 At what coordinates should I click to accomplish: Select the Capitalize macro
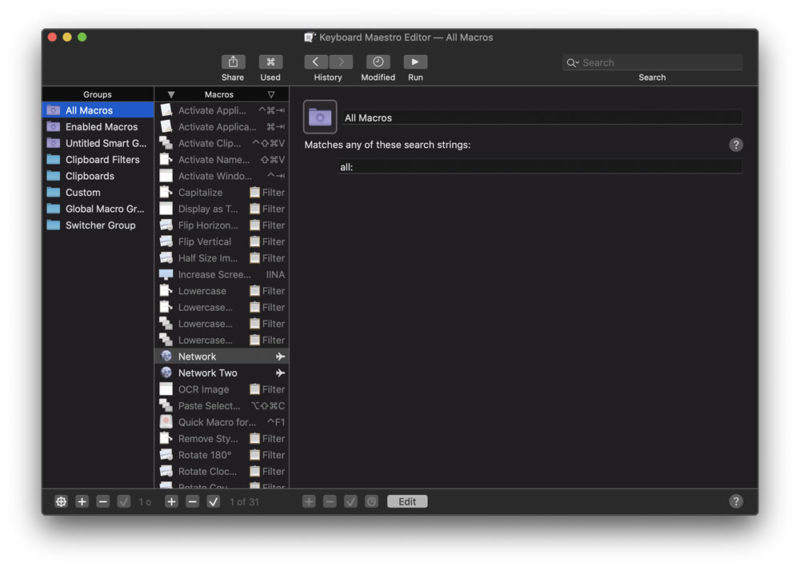[222, 192]
